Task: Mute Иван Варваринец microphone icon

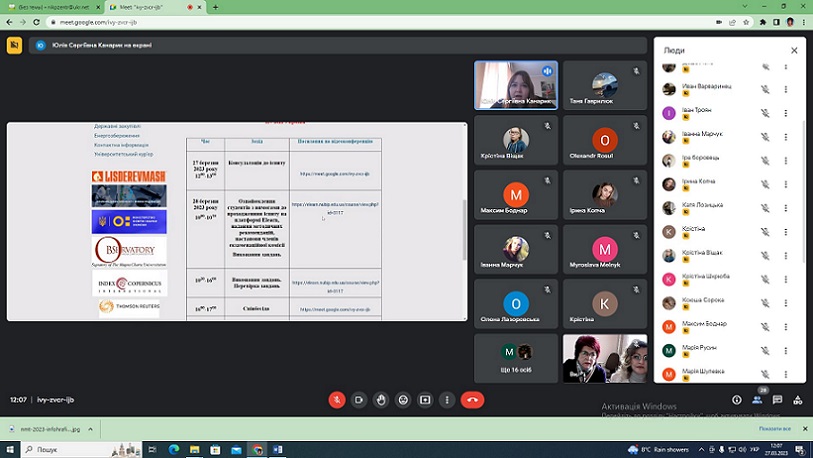Action: (x=765, y=89)
